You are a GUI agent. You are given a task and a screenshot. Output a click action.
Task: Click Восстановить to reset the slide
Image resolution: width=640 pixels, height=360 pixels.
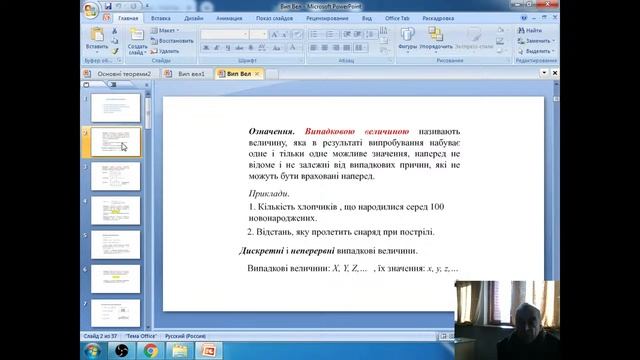pos(172,41)
